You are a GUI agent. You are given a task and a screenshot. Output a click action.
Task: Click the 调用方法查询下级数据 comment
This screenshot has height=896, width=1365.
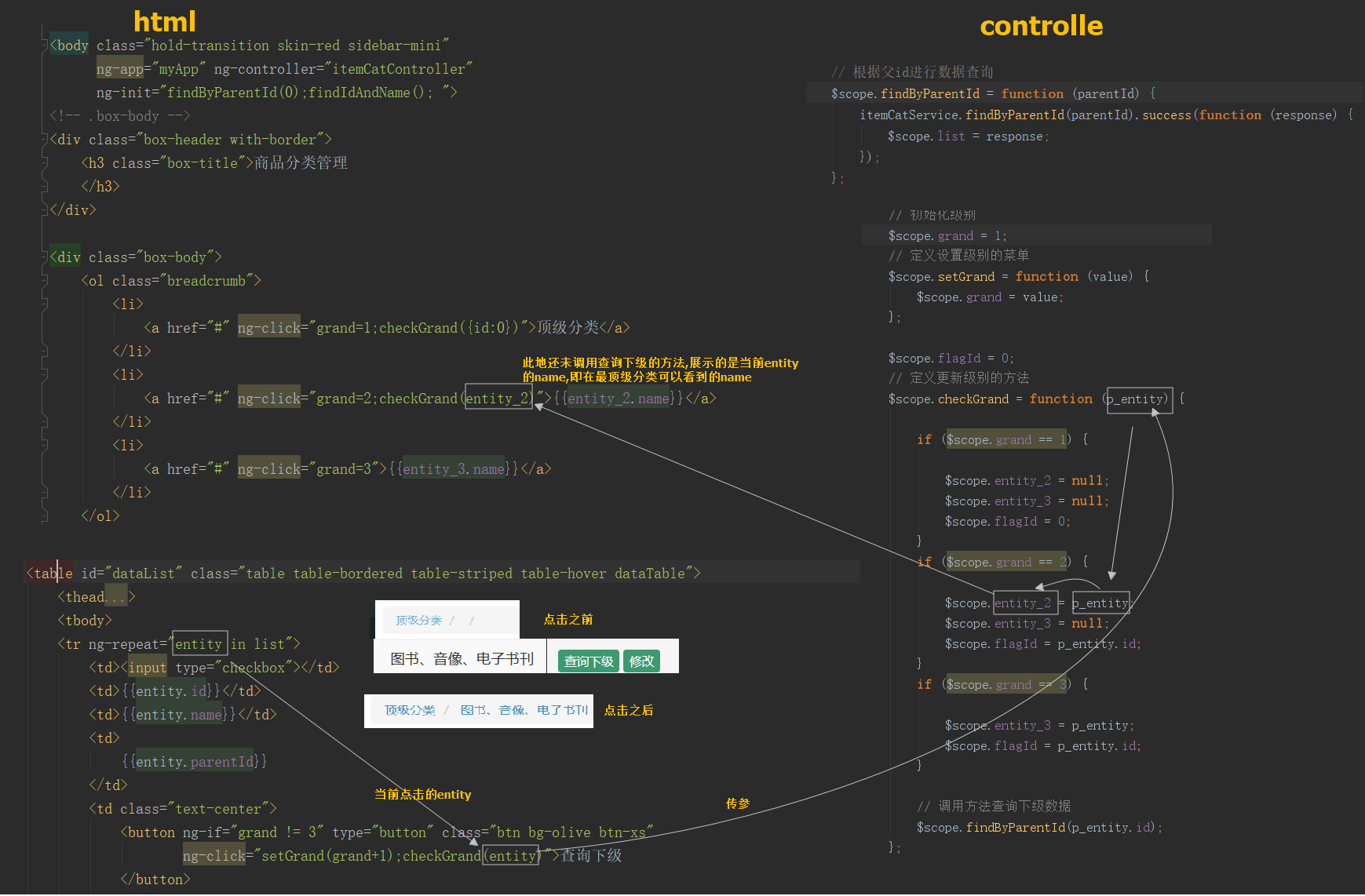point(994,806)
